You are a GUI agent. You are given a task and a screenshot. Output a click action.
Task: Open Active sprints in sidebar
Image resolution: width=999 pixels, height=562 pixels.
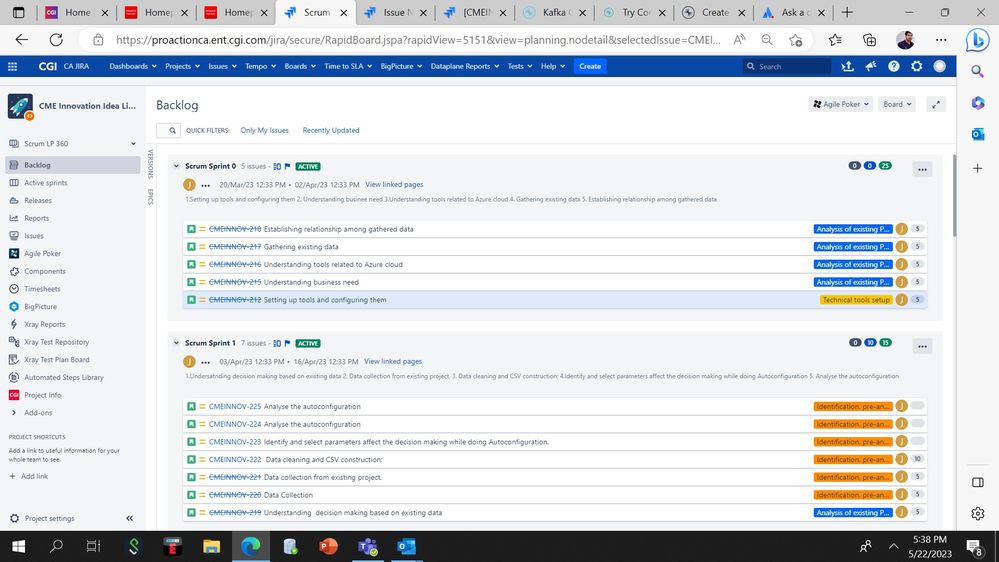(46, 183)
